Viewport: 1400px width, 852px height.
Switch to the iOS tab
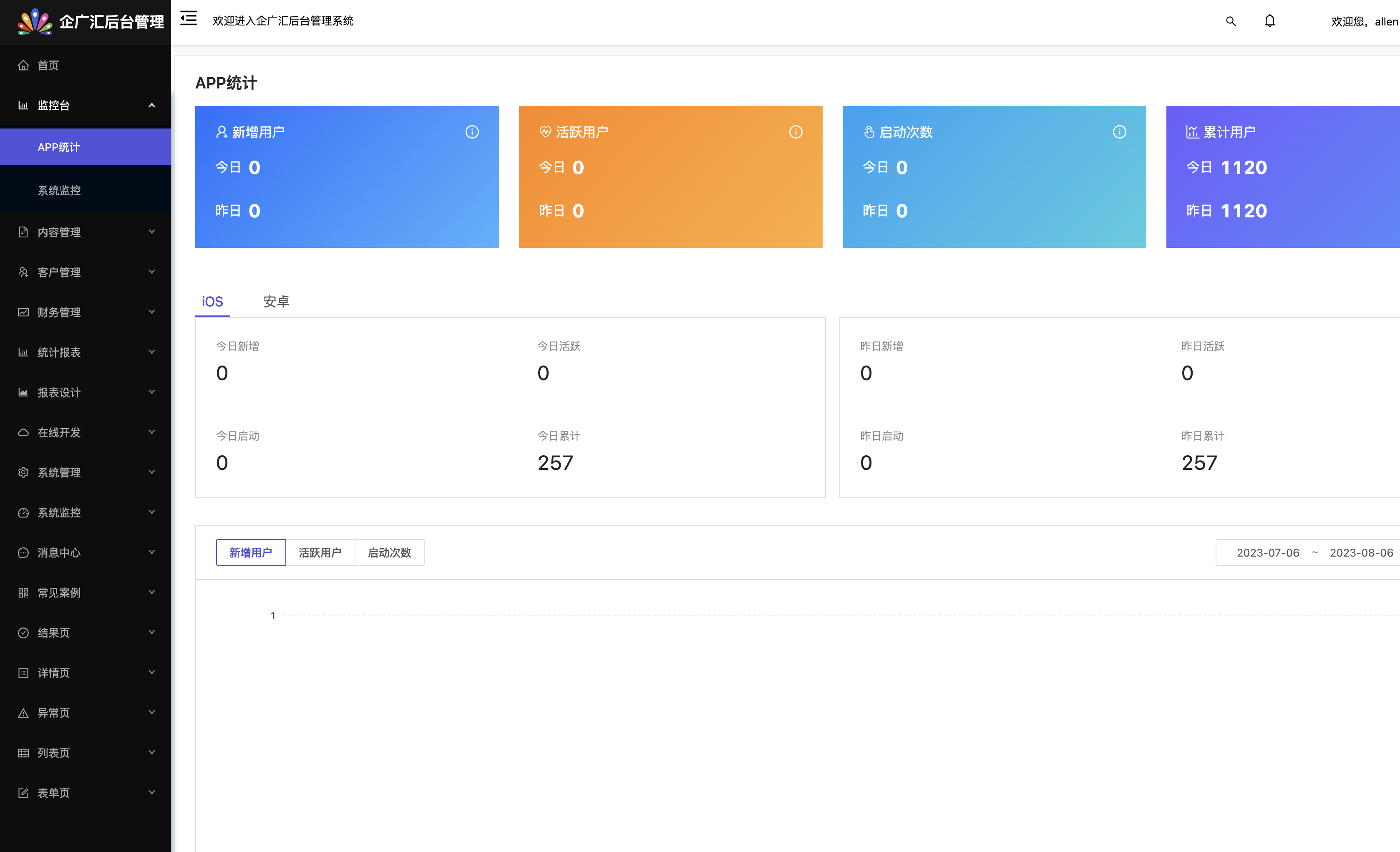212,301
